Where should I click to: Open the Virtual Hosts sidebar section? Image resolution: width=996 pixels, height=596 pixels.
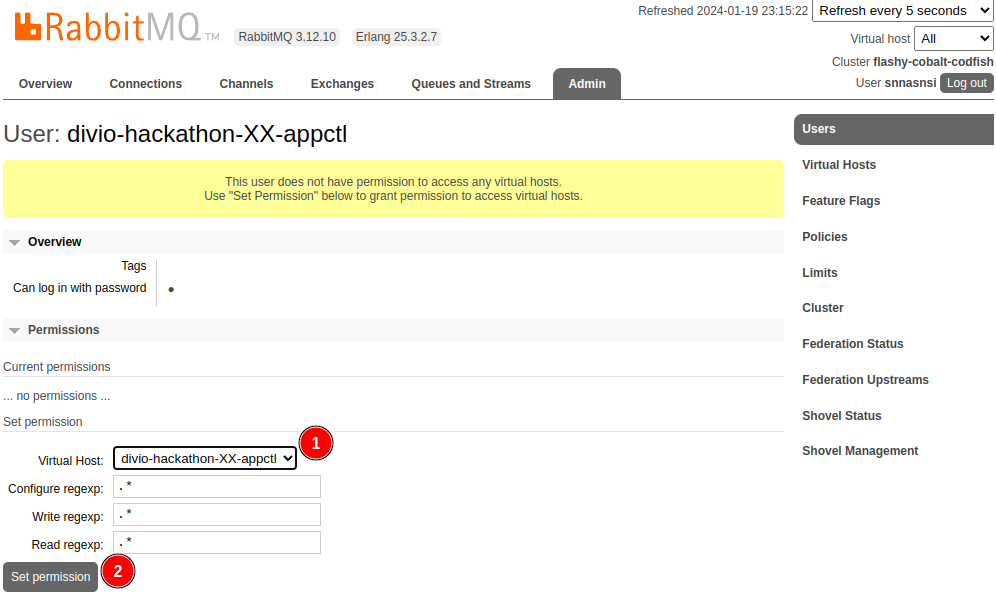click(839, 165)
